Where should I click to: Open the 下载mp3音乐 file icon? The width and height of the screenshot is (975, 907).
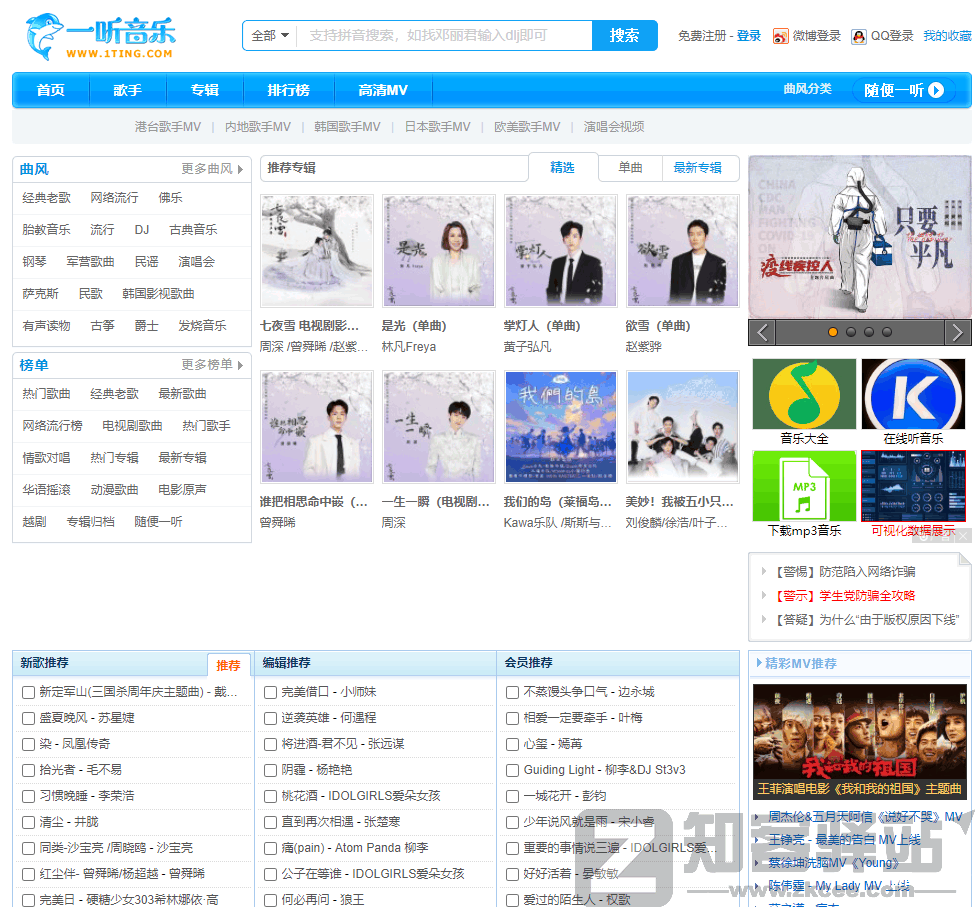804,486
